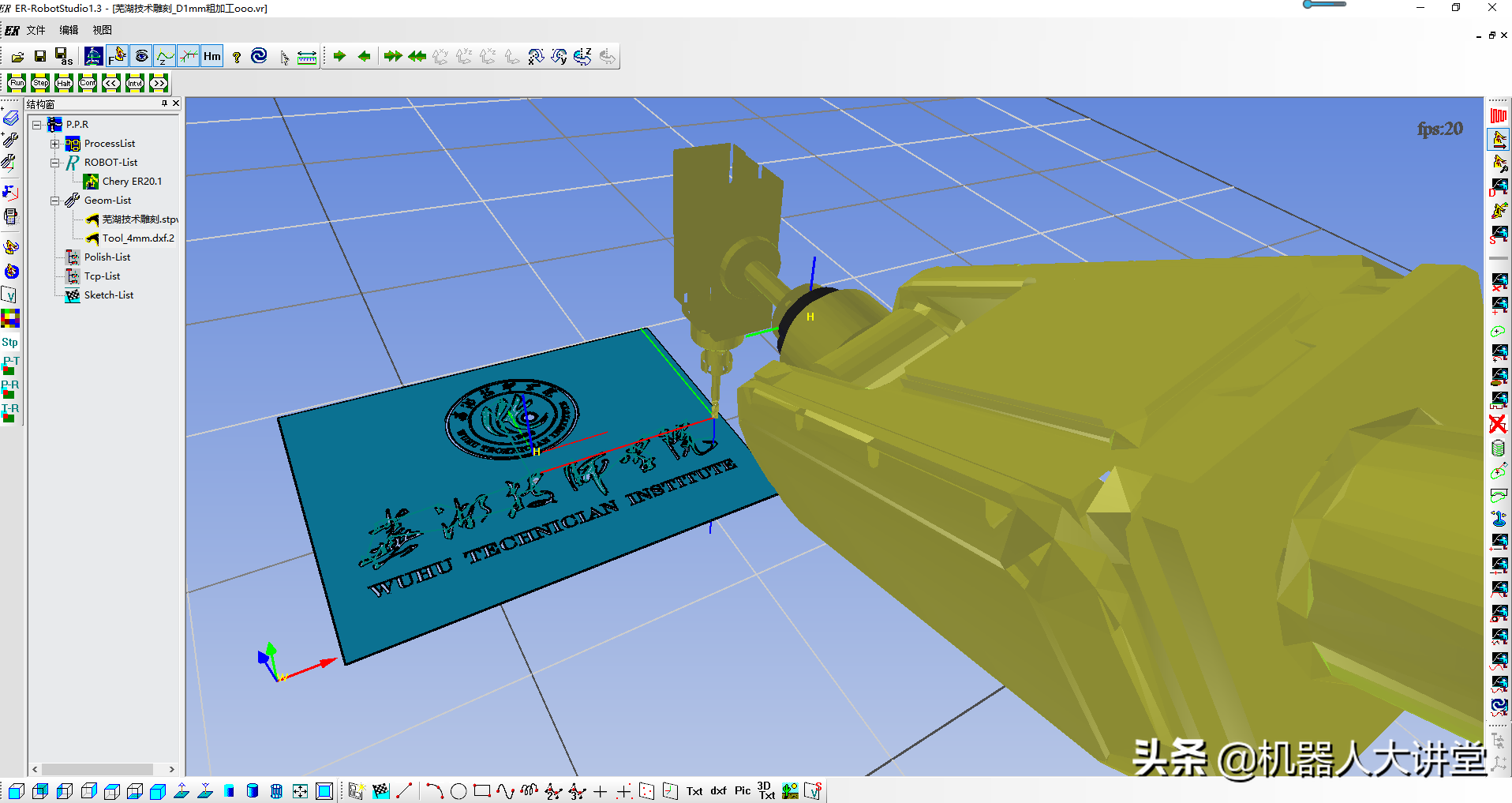1512x803 pixels.
Task: Click the >> faster button
Action: pyautogui.click(x=159, y=83)
